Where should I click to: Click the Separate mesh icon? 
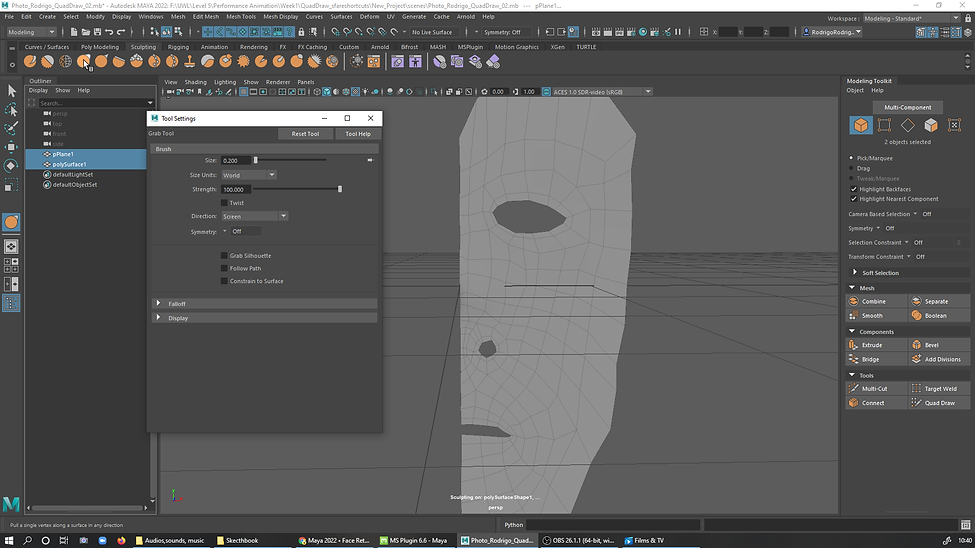pyautogui.click(x=917, y=301)
